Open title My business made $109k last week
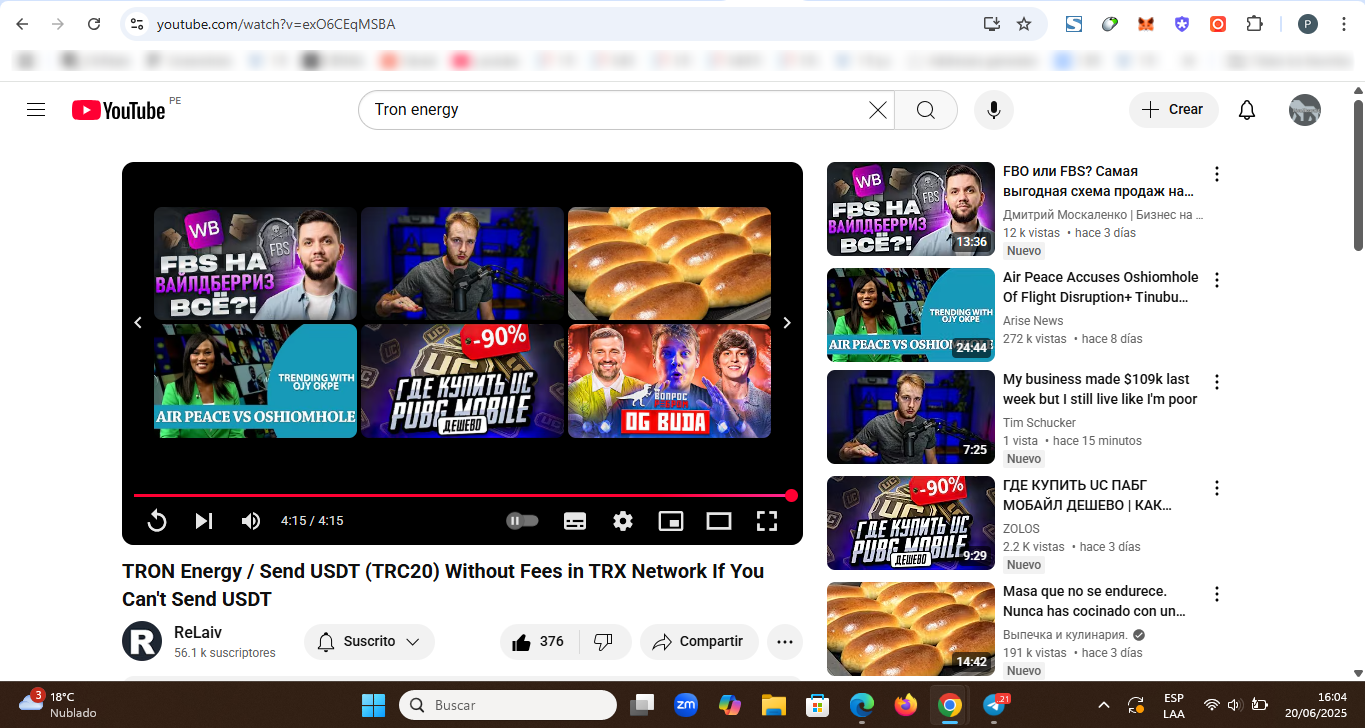The image size is (1365, 728). [1100, 389]
